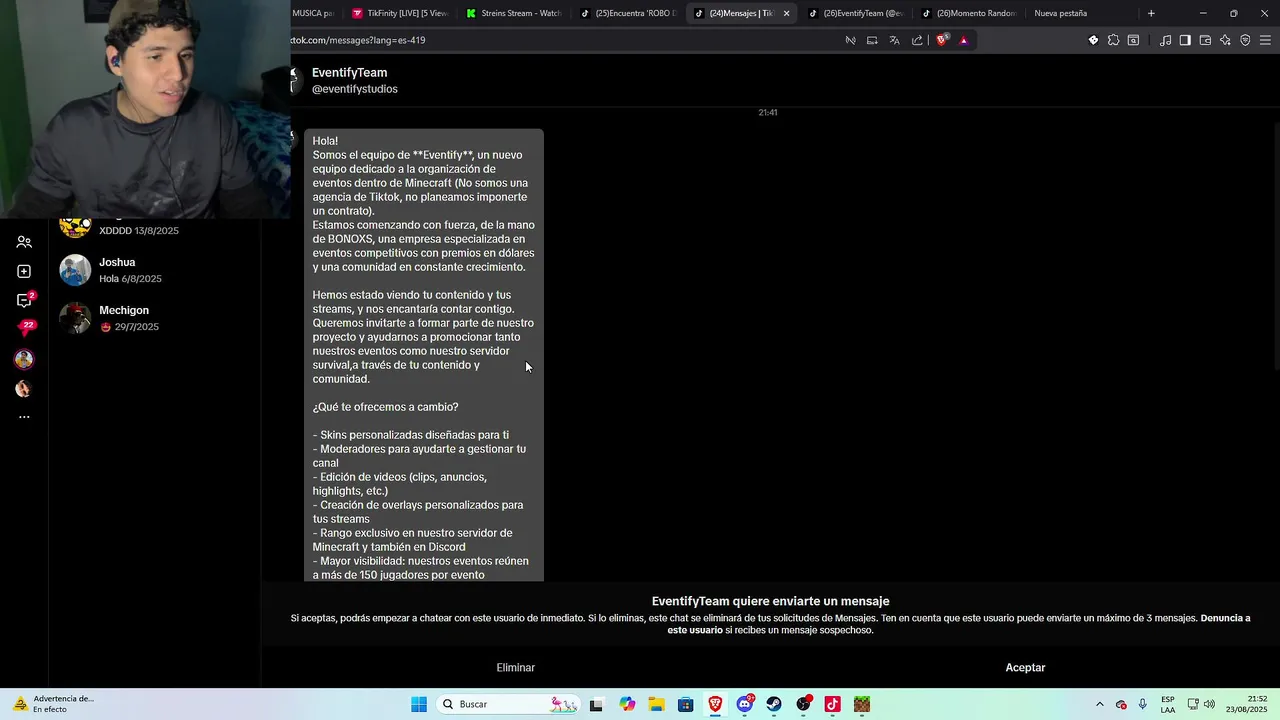Open File Explorer on taskbar
Screen dimensions: 1280x720
tap(656, 704)
